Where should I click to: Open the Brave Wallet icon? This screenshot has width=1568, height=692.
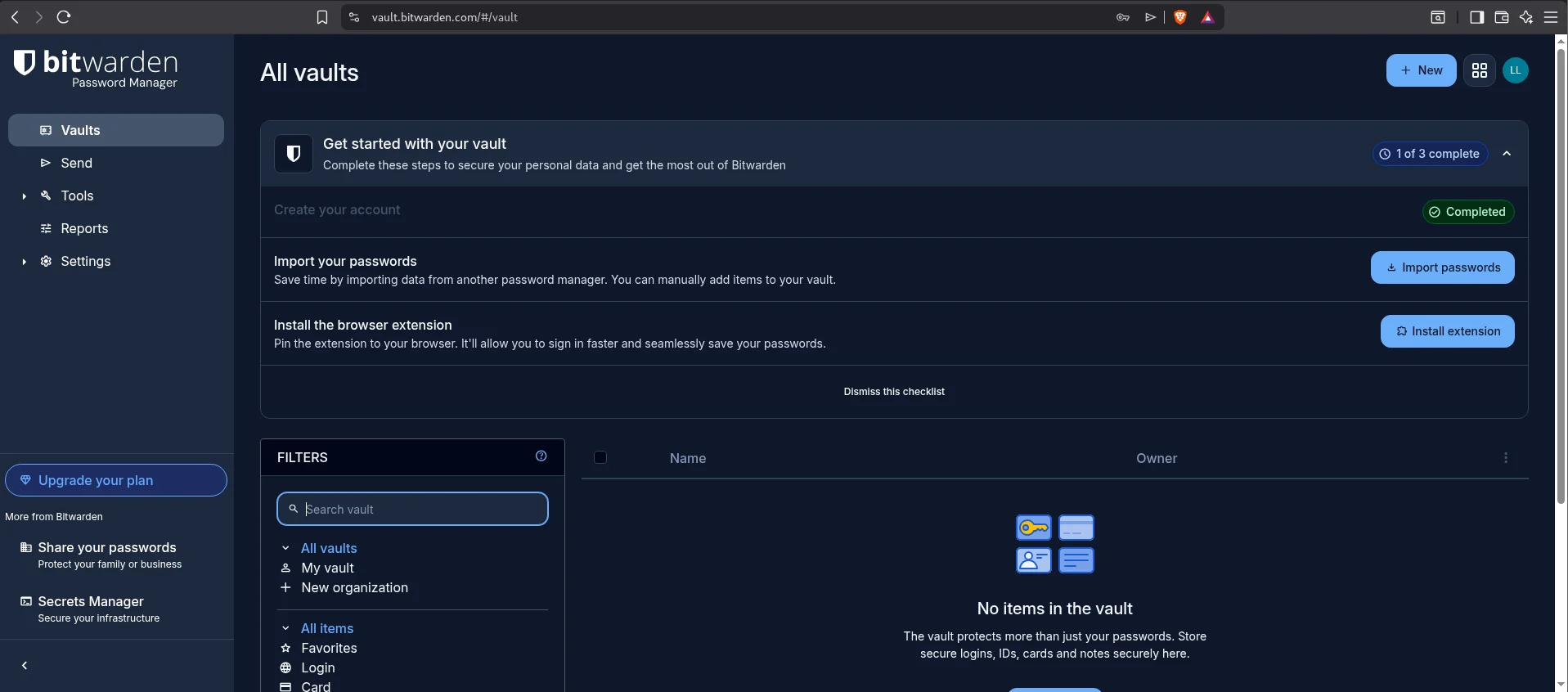pyautogui.click(x=1502, y=17)
